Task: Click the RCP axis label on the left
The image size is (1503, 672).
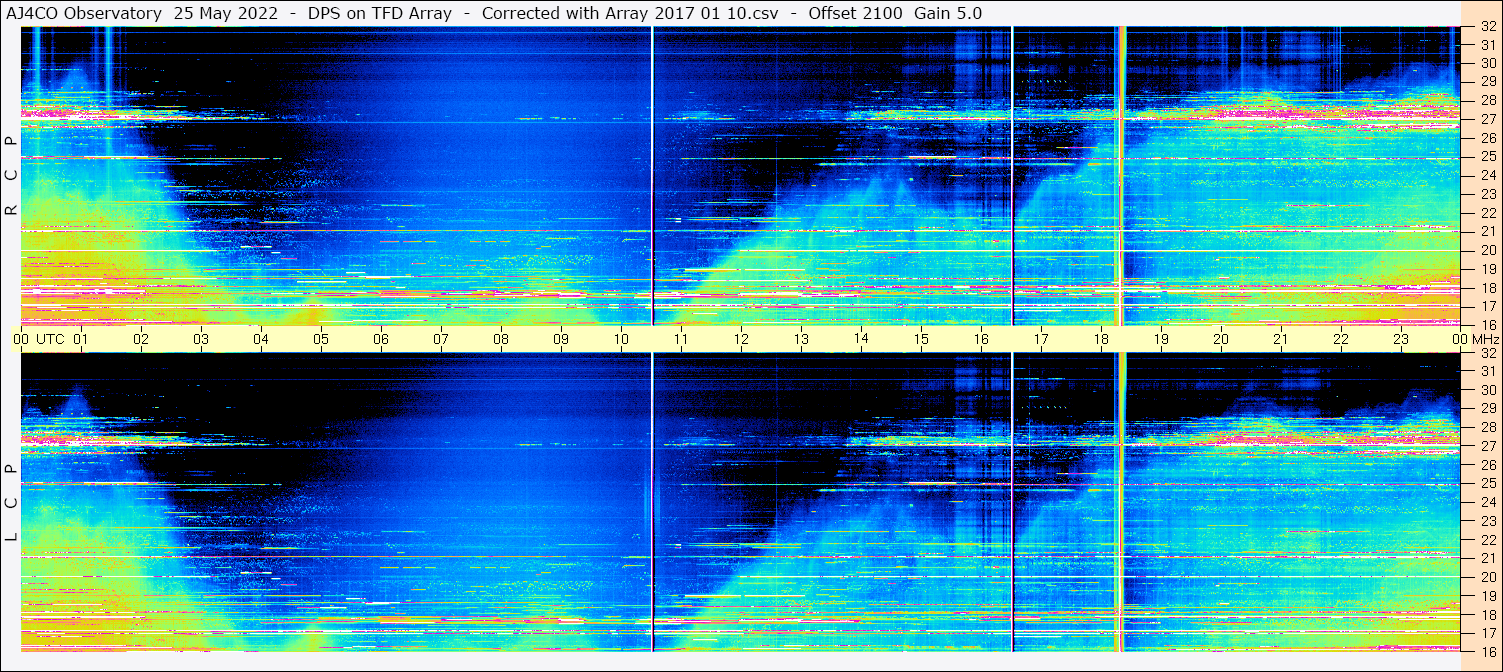Action: 11,176
